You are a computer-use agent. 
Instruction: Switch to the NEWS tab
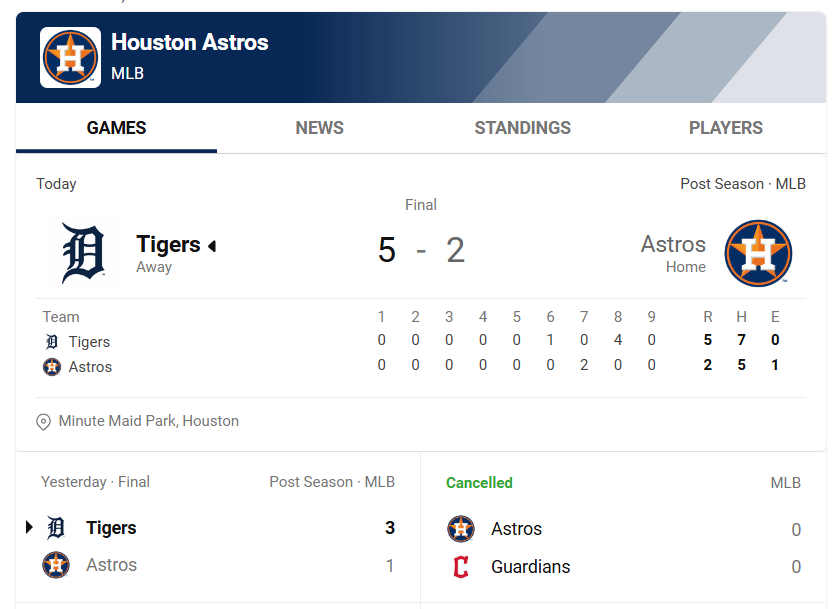(319, 128)
